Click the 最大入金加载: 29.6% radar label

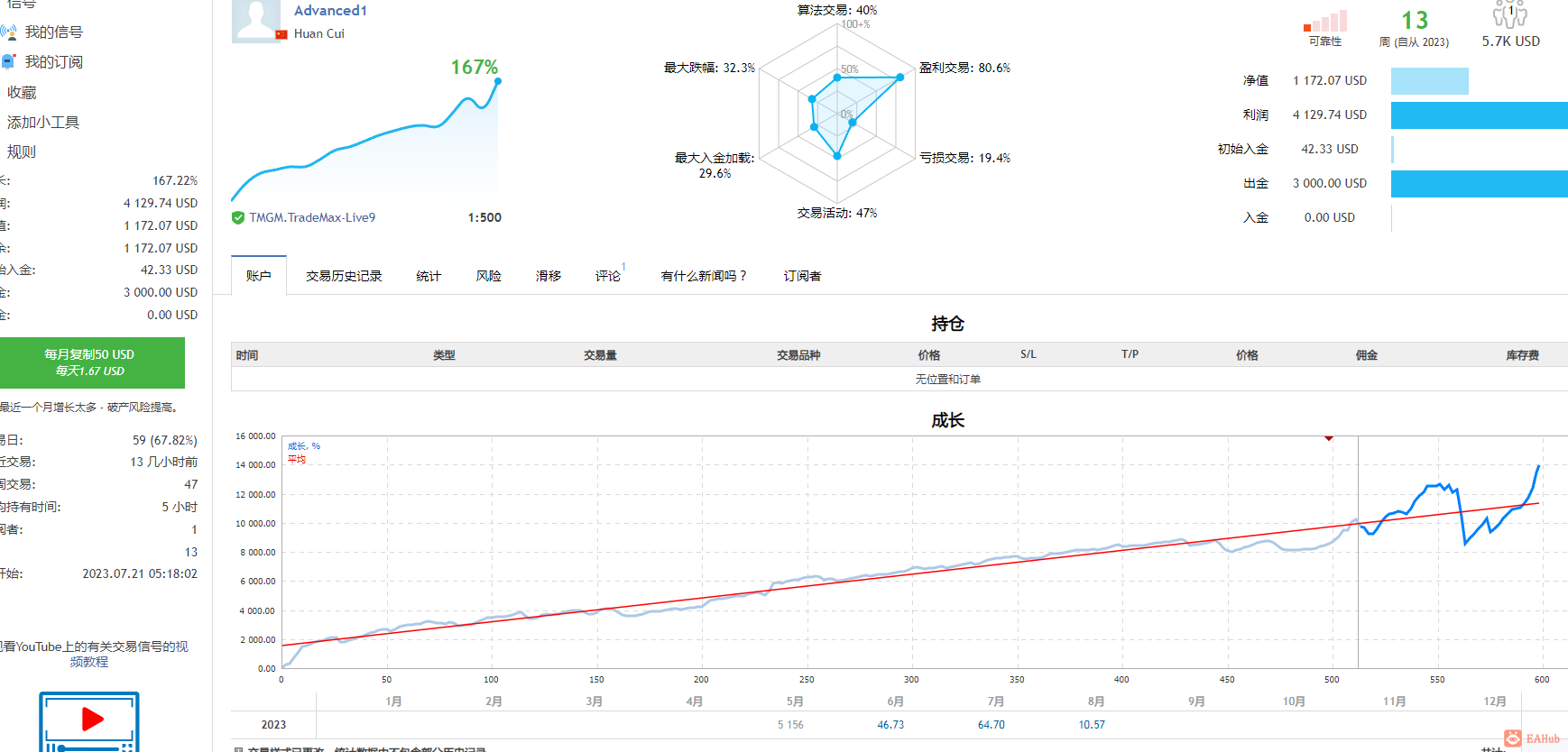click(715, 166)
